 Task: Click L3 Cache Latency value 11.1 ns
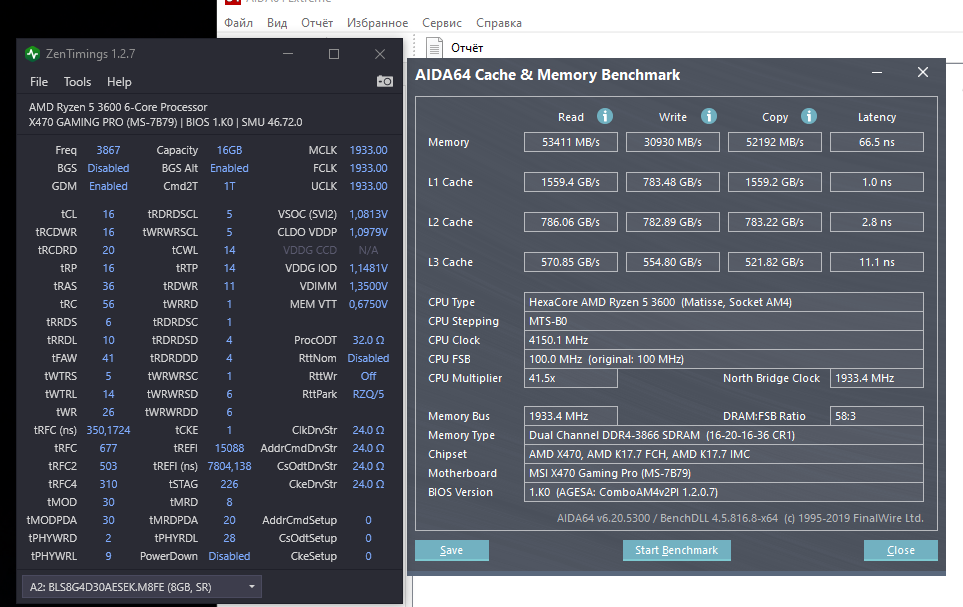[x=876, y=262]
